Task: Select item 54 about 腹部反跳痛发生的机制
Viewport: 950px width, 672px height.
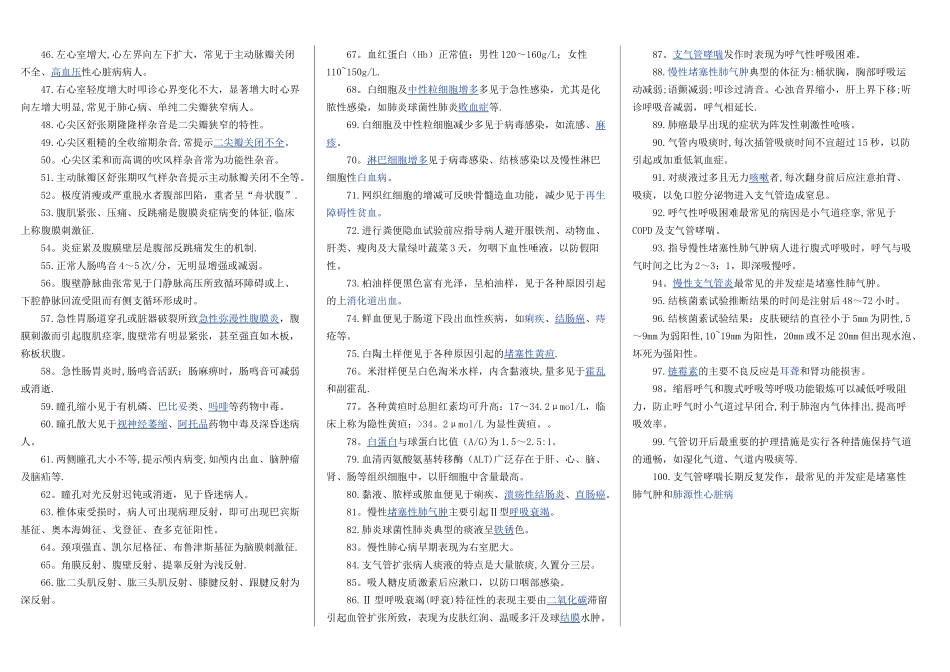Action: point(149,248)
